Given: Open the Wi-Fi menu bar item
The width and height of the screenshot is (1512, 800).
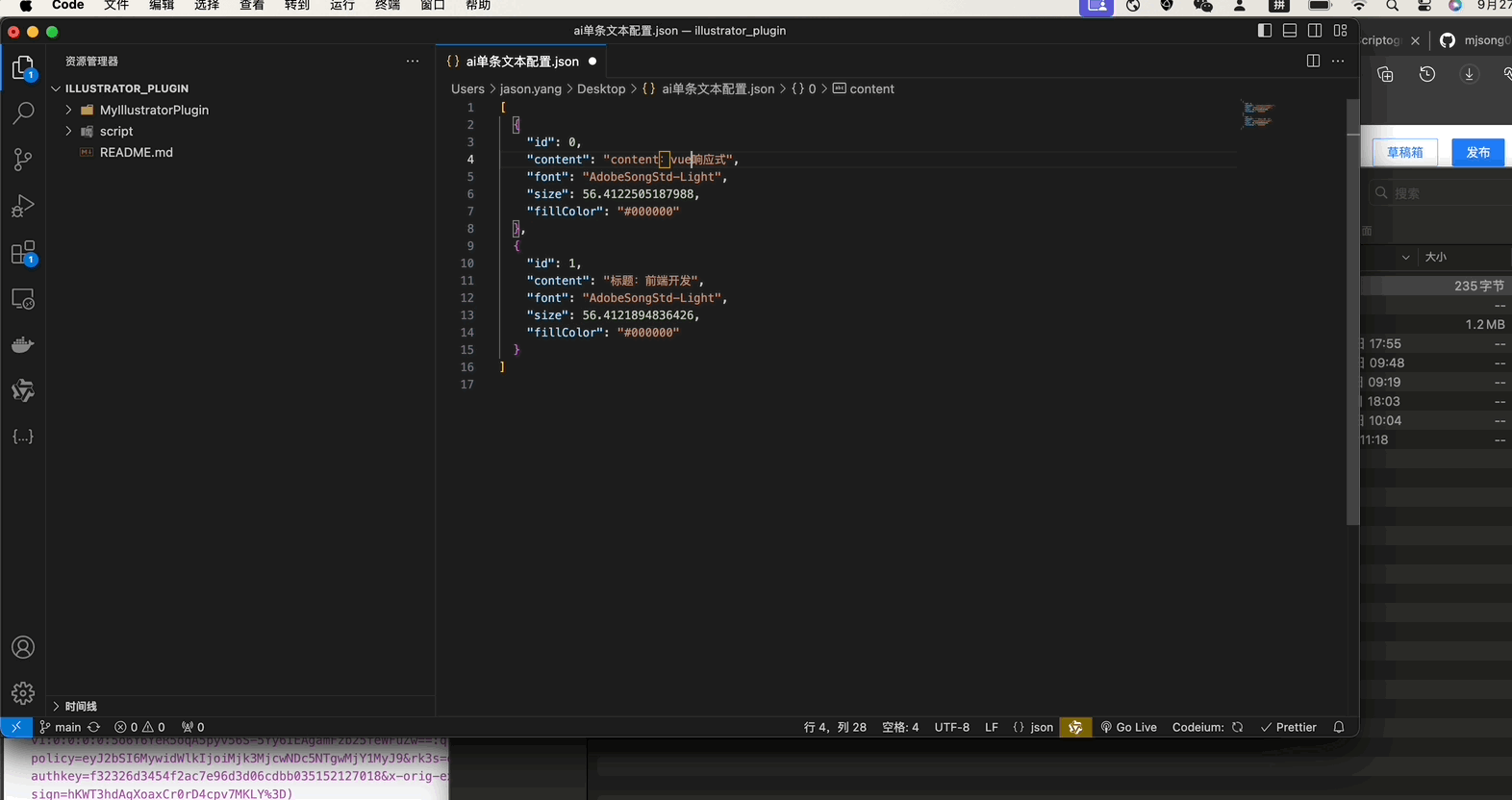Looking at the screenshot, I should pyautogui.click(x=1359, y=6).
